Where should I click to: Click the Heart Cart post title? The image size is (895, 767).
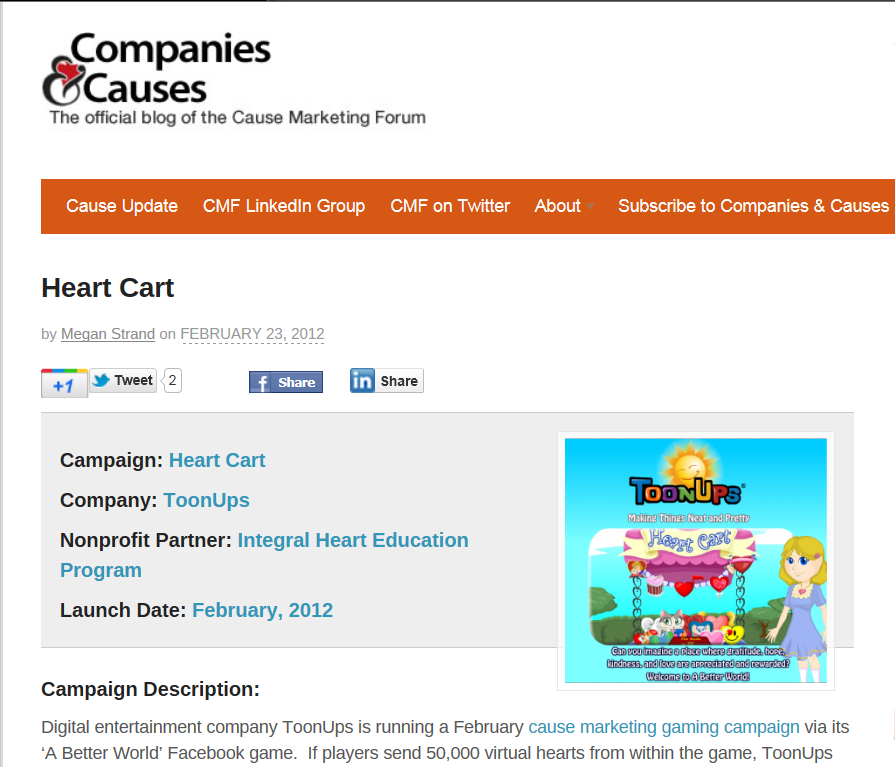(x=108, y=288)
